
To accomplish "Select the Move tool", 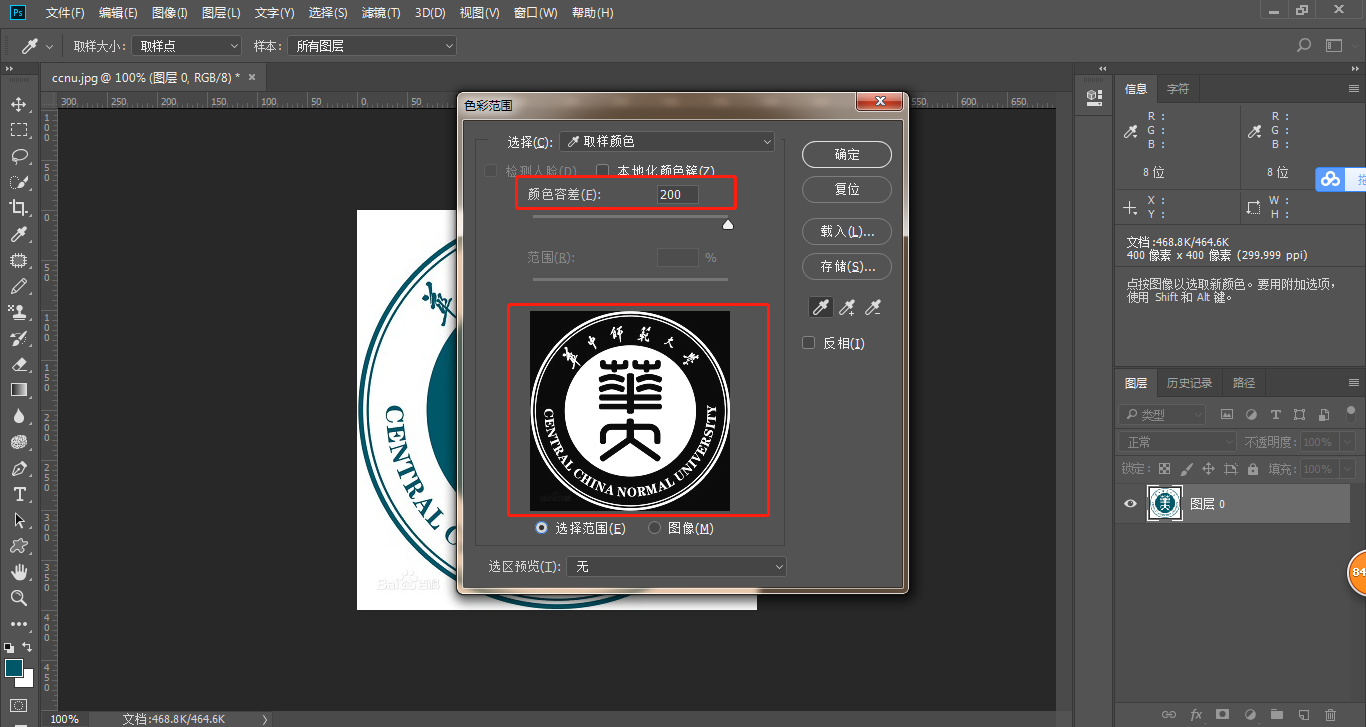I will (x=19, y=104).
